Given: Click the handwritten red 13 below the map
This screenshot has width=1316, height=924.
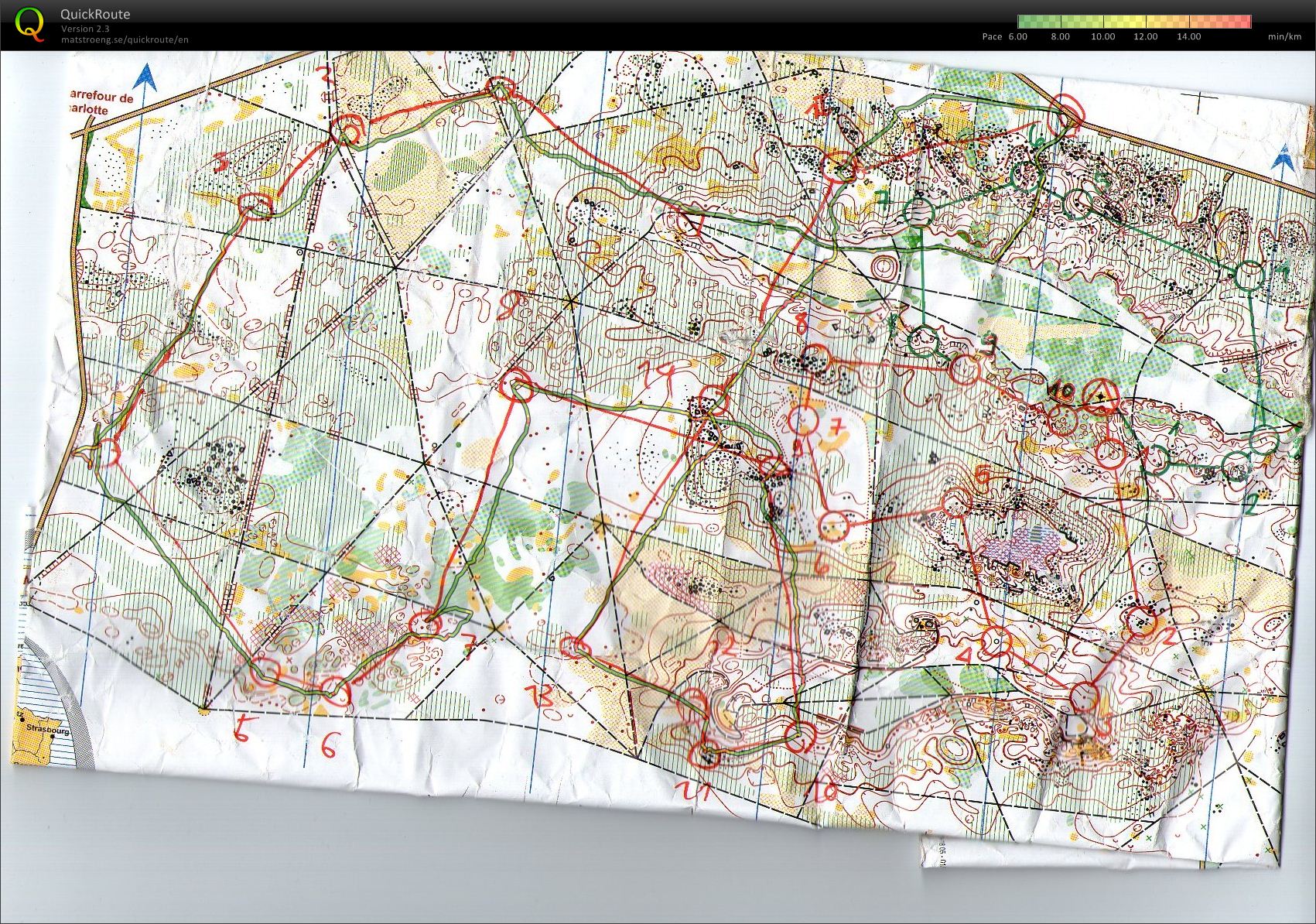Looking at the screenshot, I should coord(538,695).
